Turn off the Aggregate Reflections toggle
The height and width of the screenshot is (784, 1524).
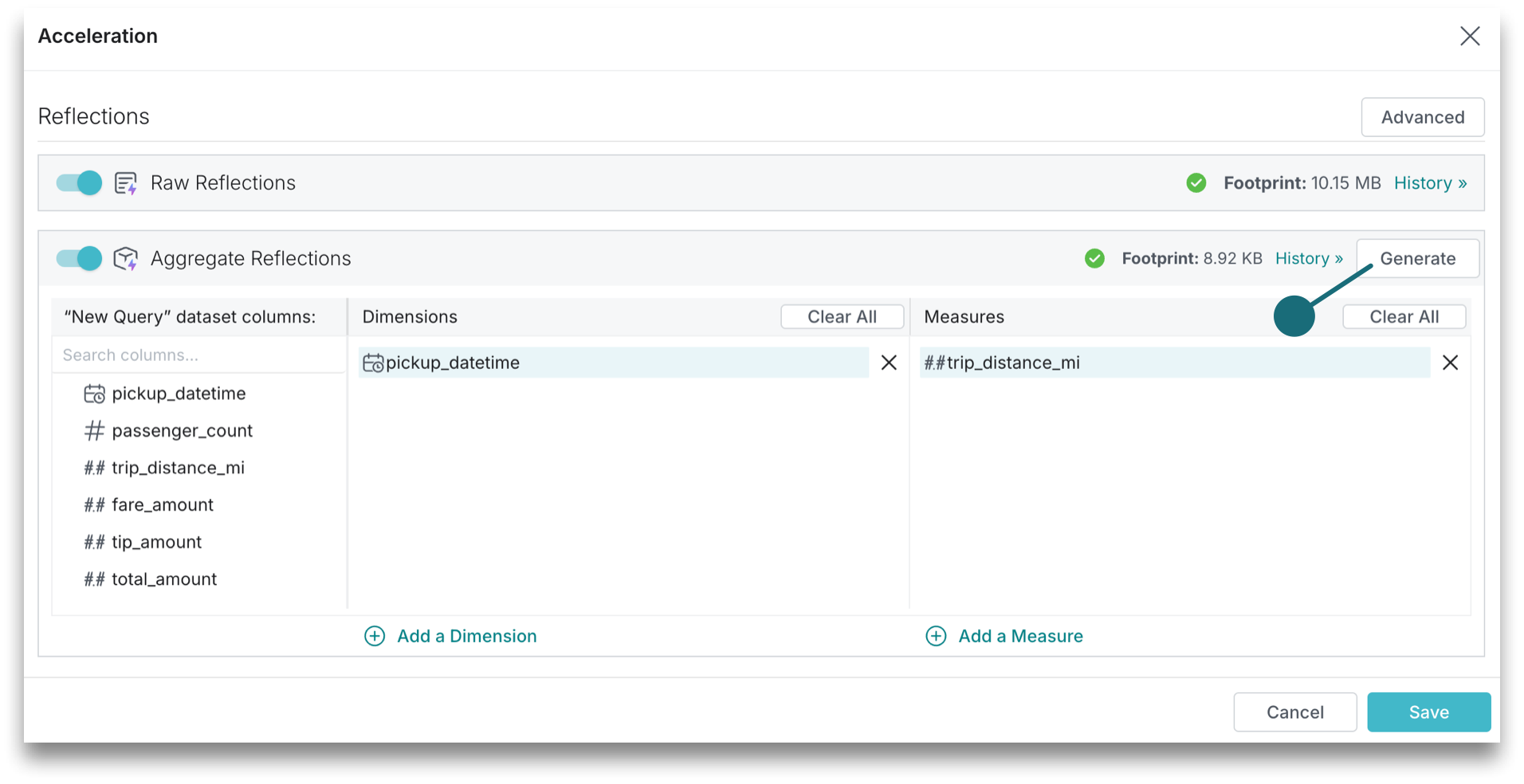click(79, 259)
